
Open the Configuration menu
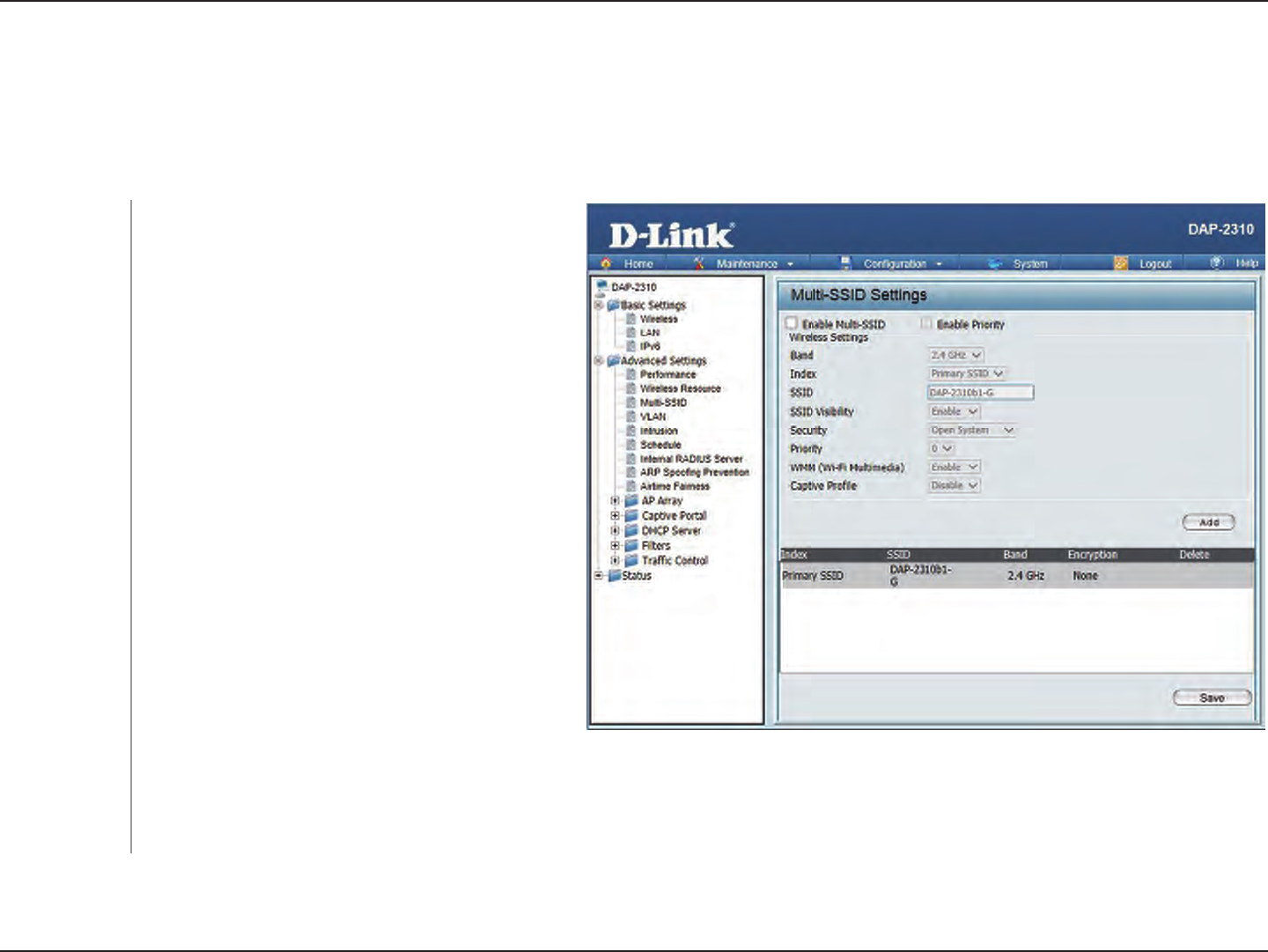(895, 263)
